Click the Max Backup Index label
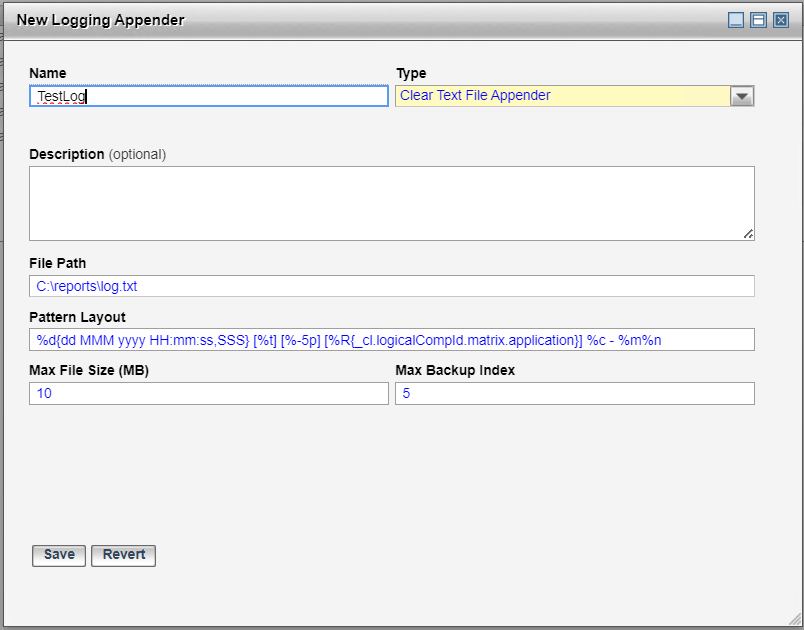This screenshot has height=630, width=804. point(455,371)
